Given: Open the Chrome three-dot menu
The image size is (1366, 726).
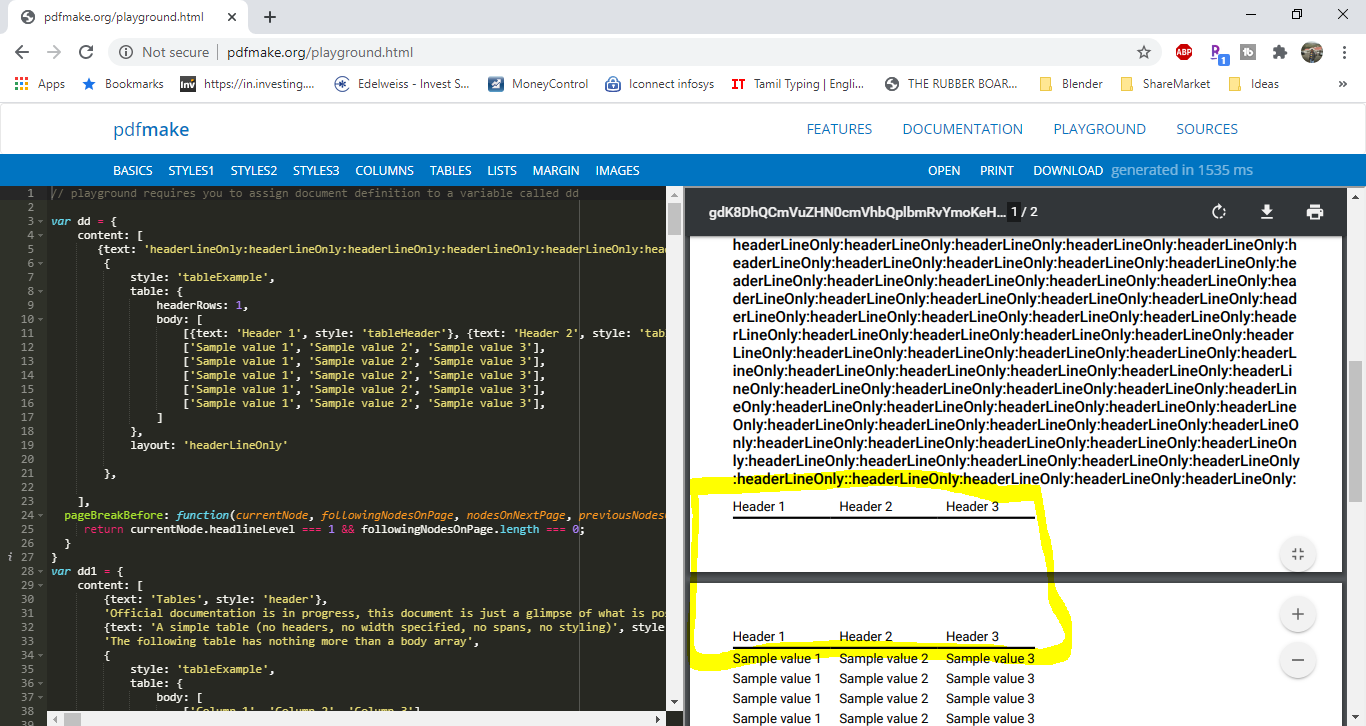Looking at the screenshot, I should (1343, 52).
